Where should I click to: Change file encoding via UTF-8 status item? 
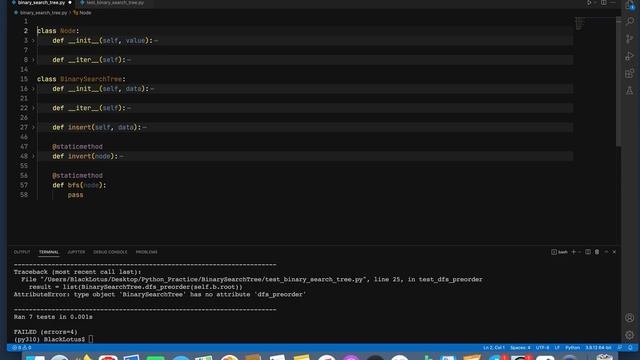pyautogui.click(x=542, y=347)
